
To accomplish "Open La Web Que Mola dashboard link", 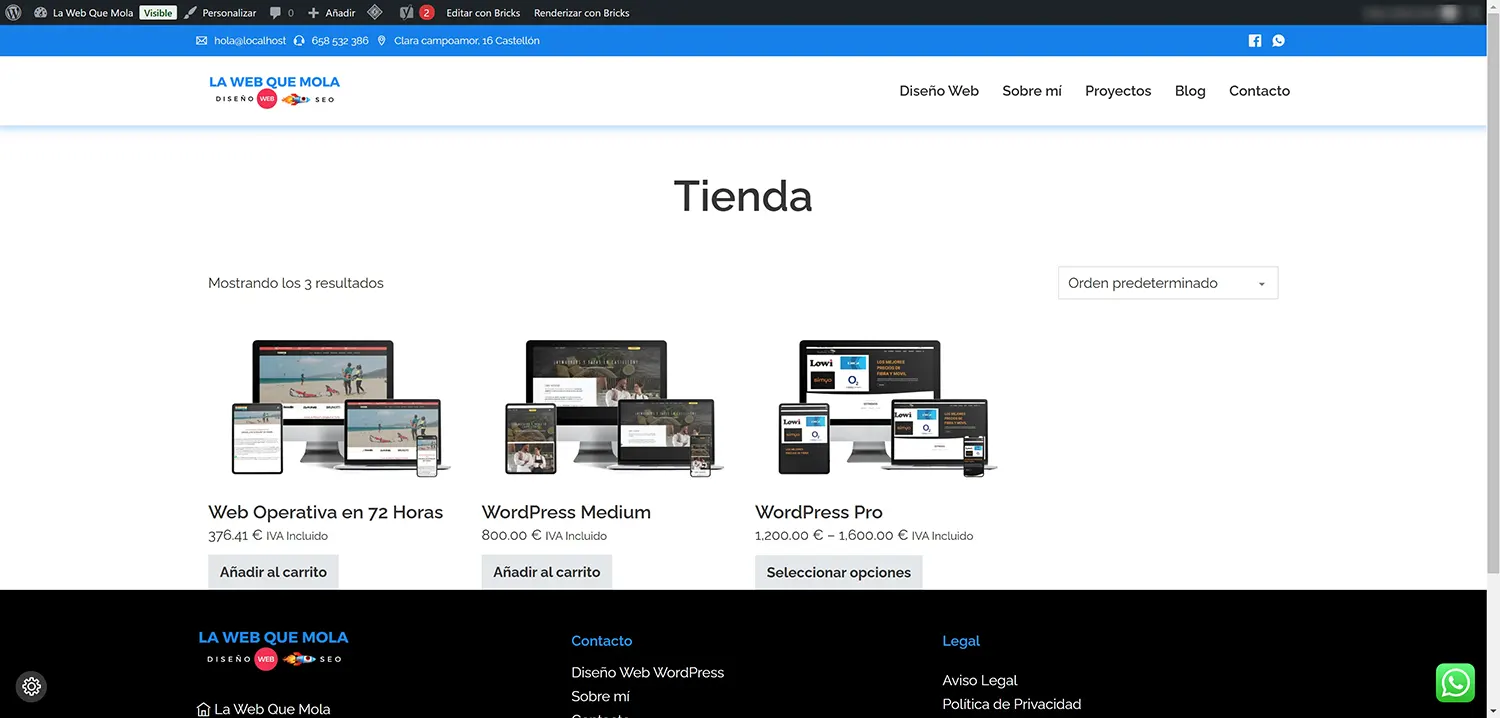I will tap(84, 13).
